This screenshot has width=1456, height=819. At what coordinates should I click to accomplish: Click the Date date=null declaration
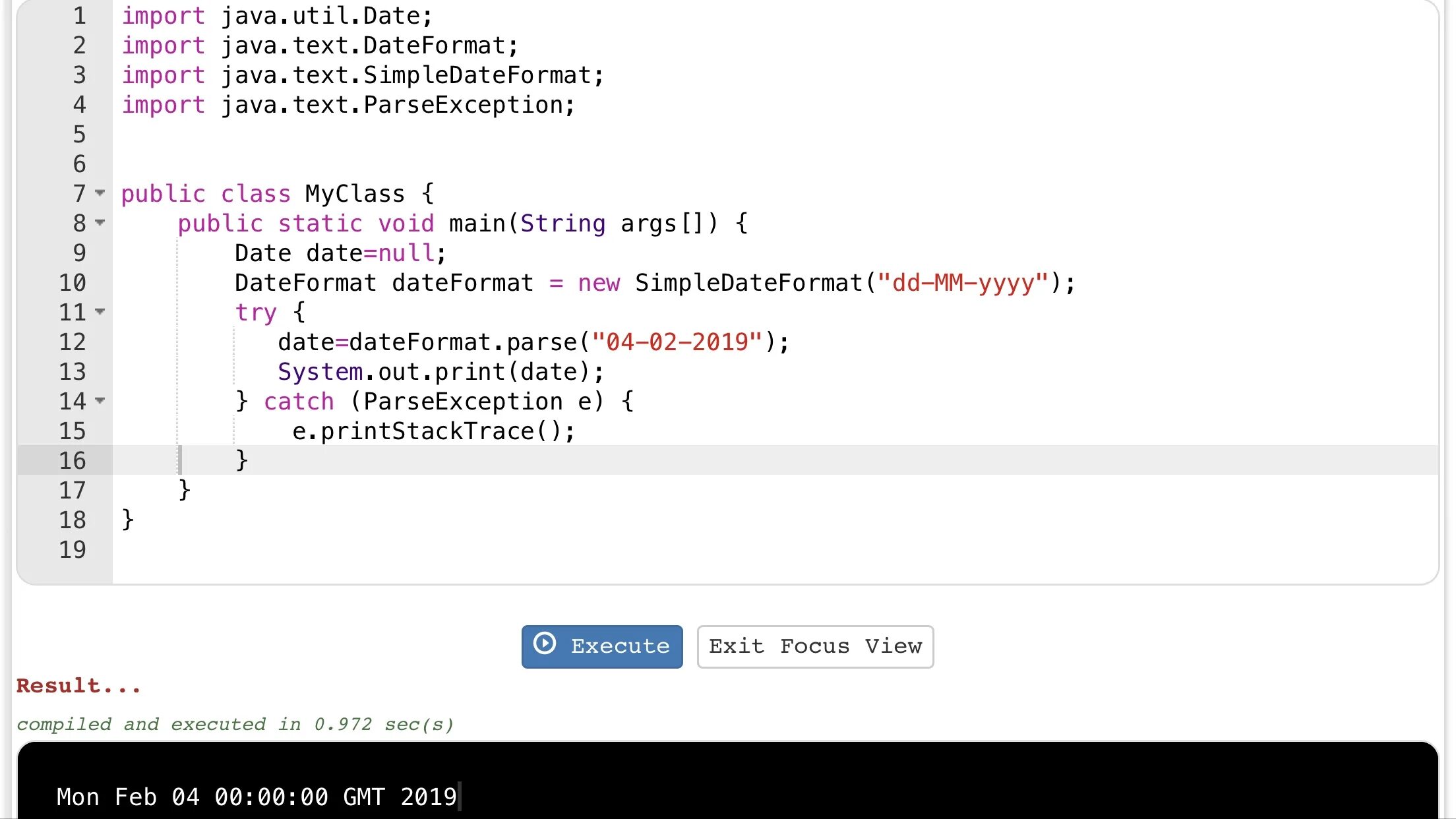(x=341, y=253)
